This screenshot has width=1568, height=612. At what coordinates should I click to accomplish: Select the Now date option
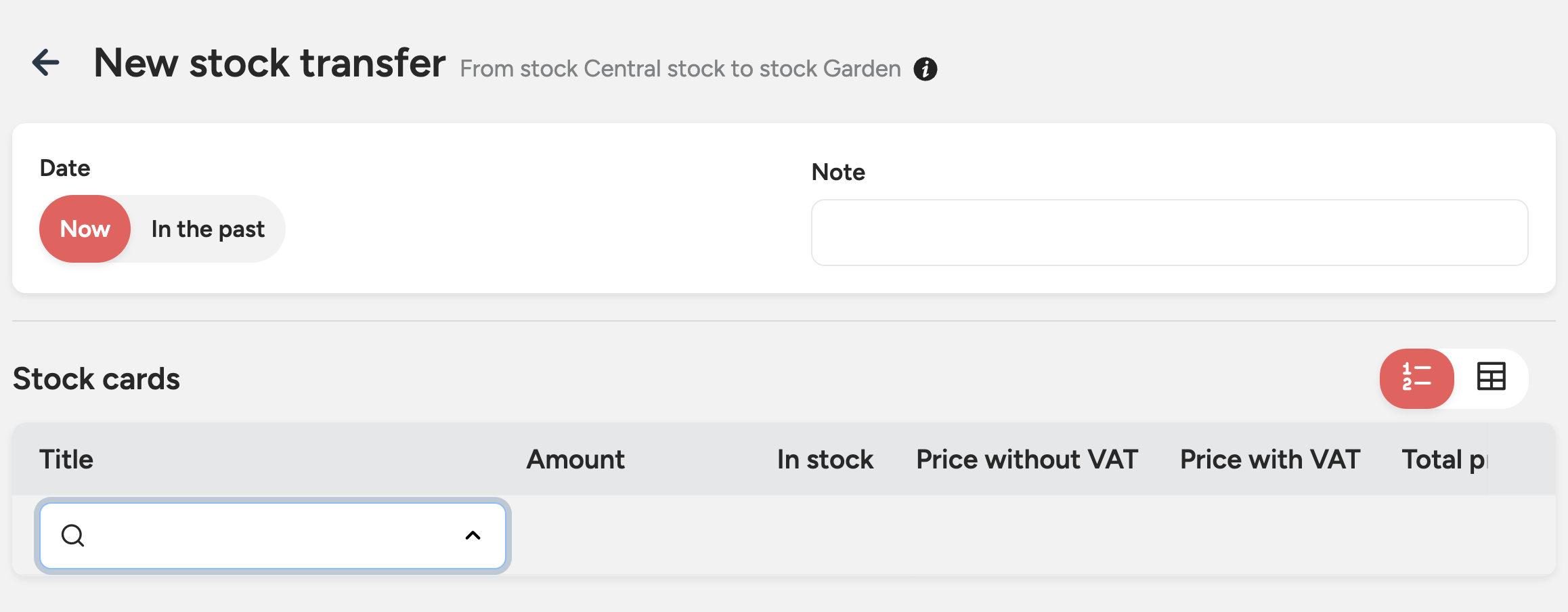[x=85, y=229]
